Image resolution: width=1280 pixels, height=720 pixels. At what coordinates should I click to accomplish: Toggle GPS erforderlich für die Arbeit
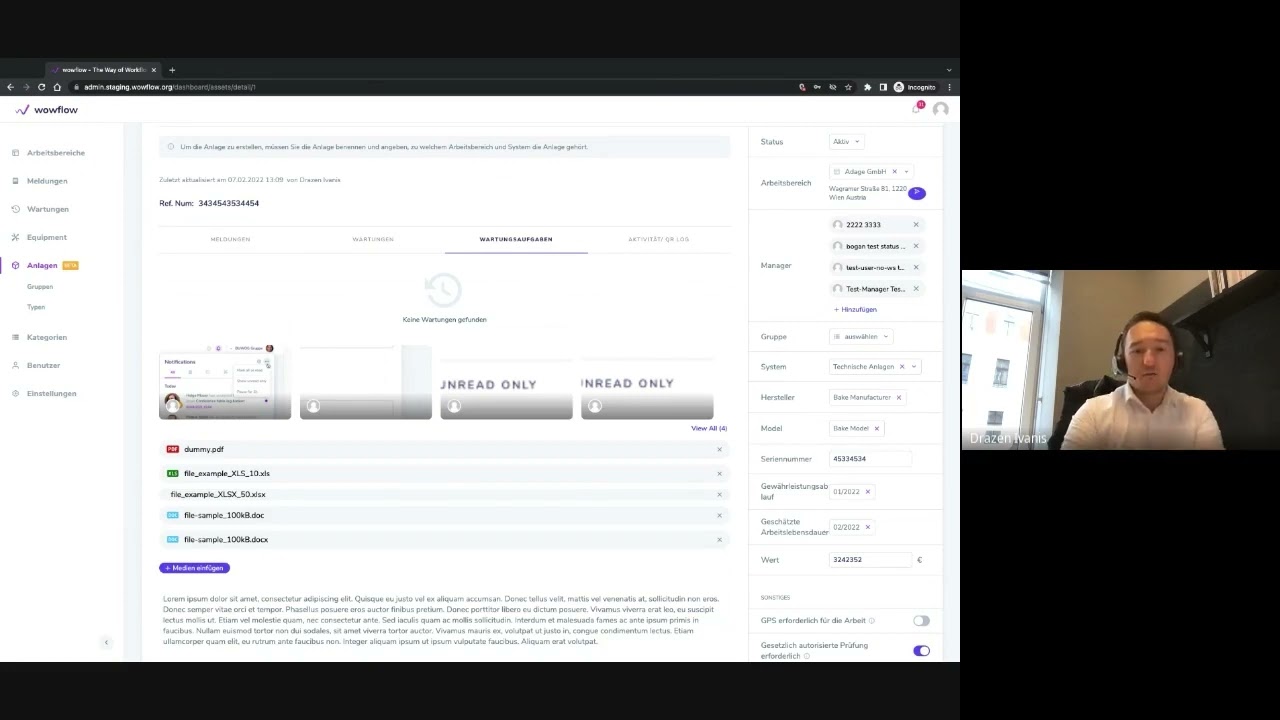click(x=921, y=621)
